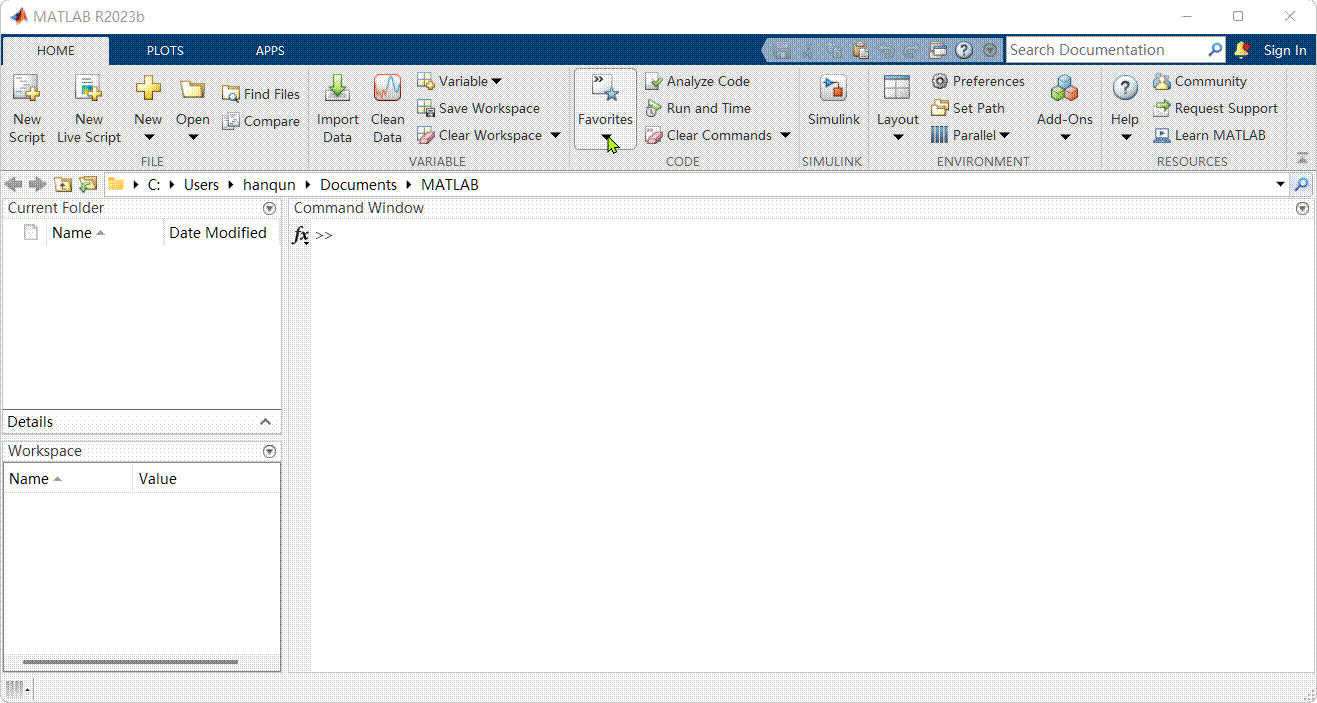Screen dimensions: 1317x703
Task: Click the Add-Ons icon
Action: pos(1064,89)
